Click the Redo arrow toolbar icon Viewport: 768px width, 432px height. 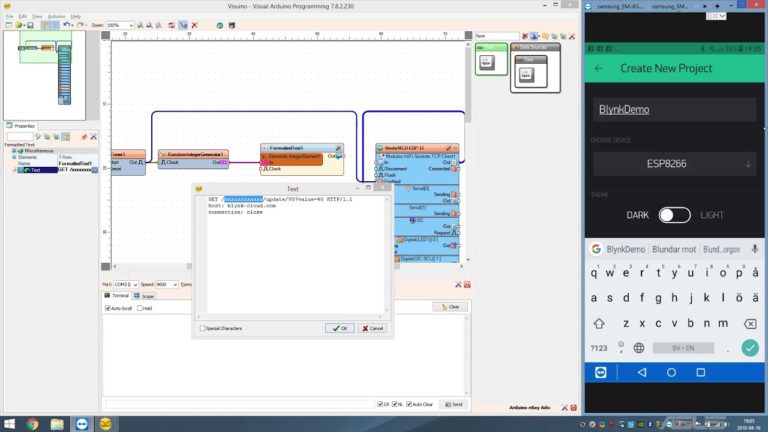click(81, 25)
